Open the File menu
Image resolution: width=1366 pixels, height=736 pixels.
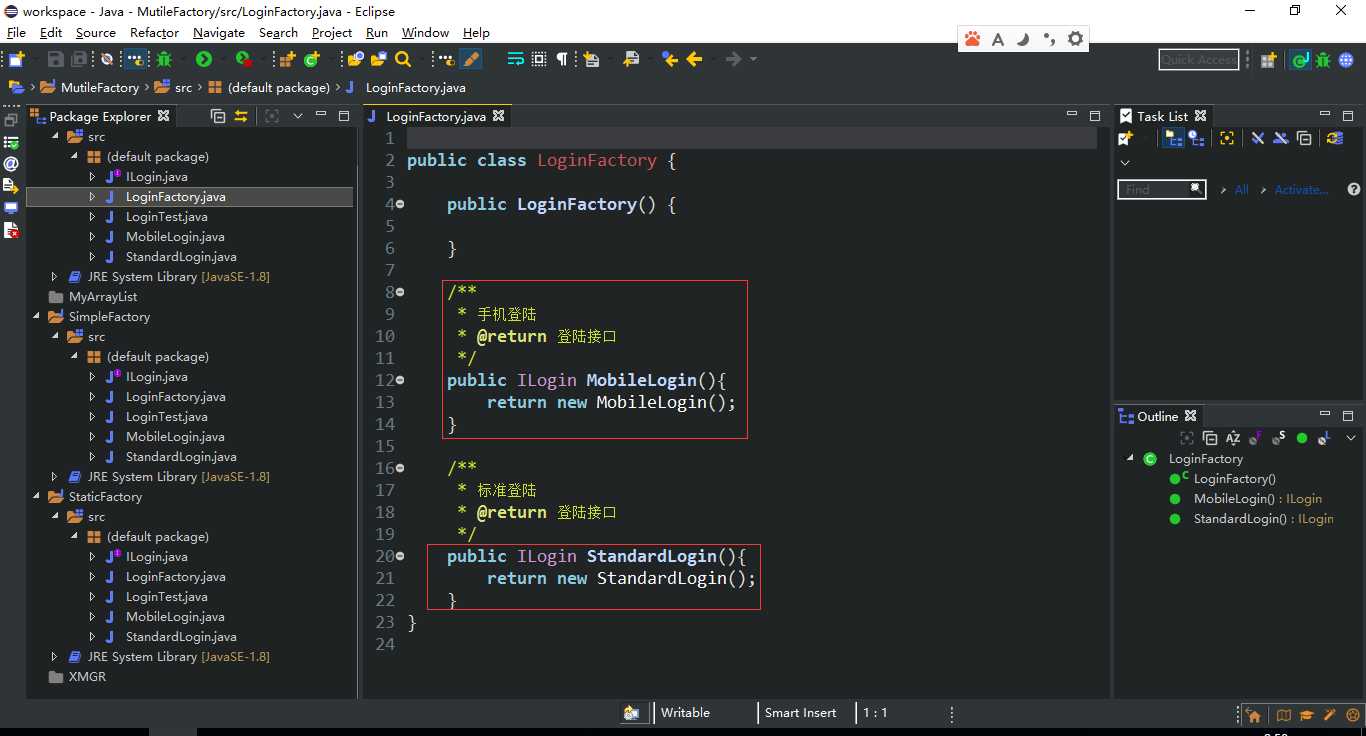point(16,32)
